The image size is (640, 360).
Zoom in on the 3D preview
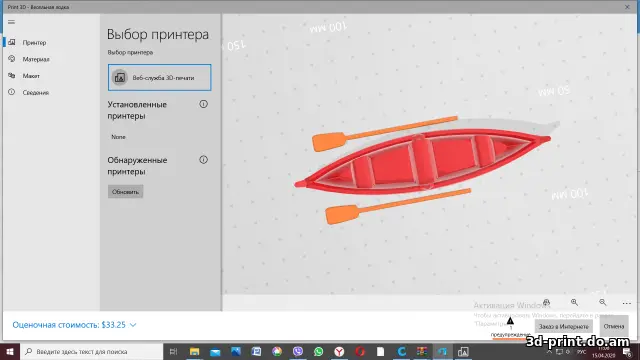(x=574, y=302)
